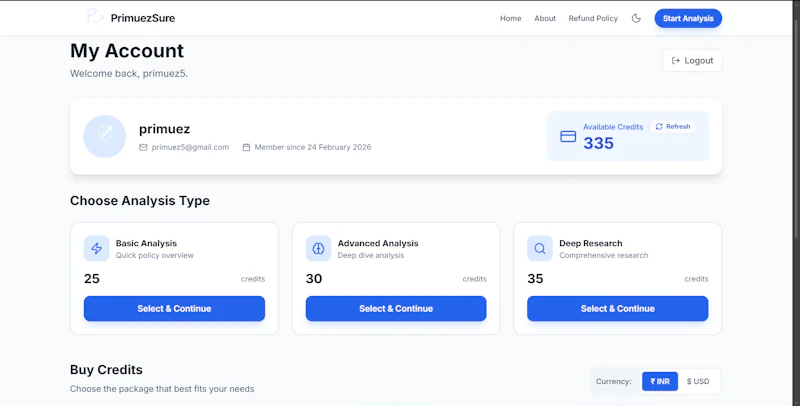The image size is (800, 406).
Task: Click the Choose Analysis Type heading
Action: point(140,200)
